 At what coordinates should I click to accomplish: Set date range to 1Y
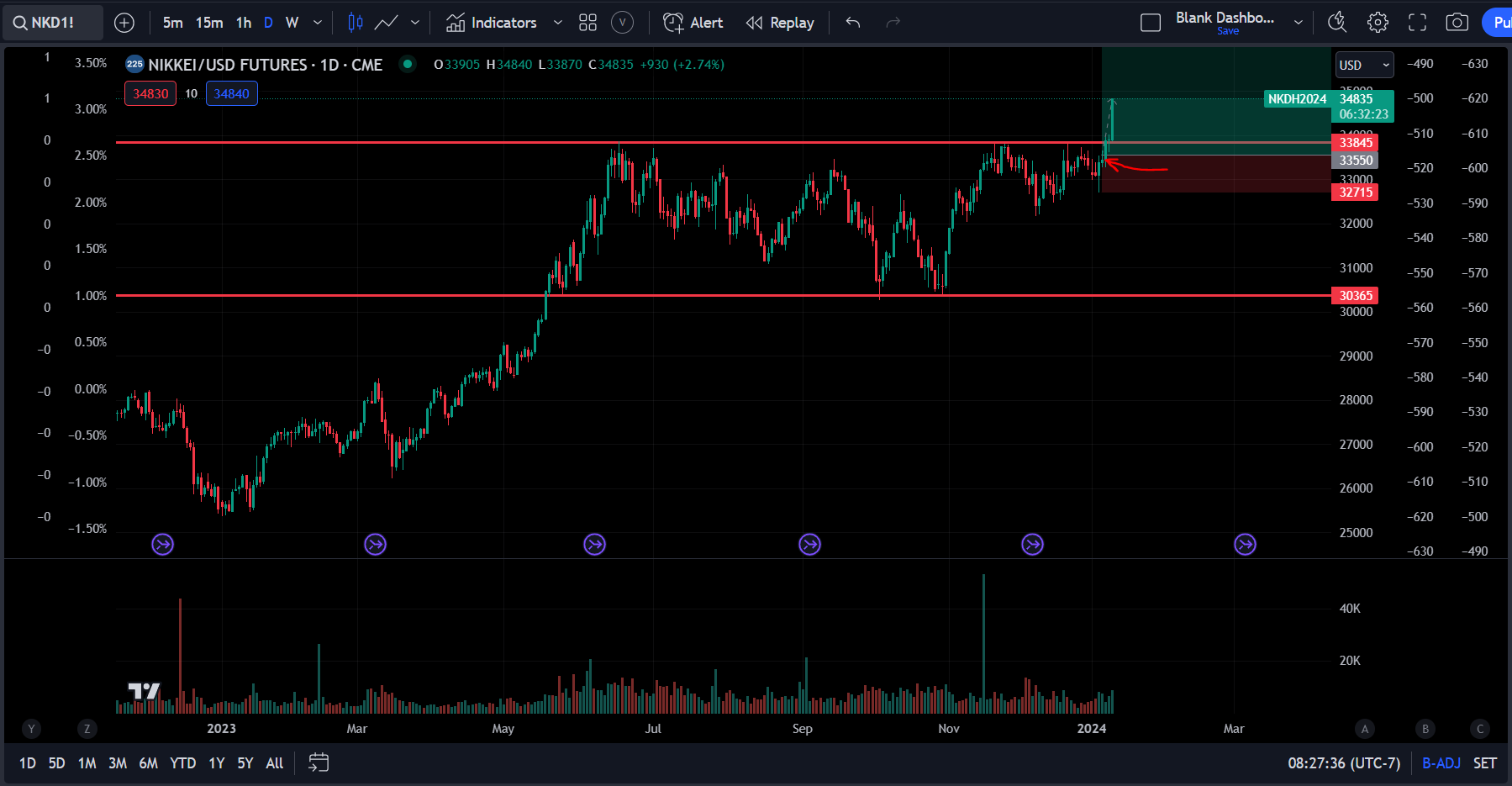tap(217, 763)
